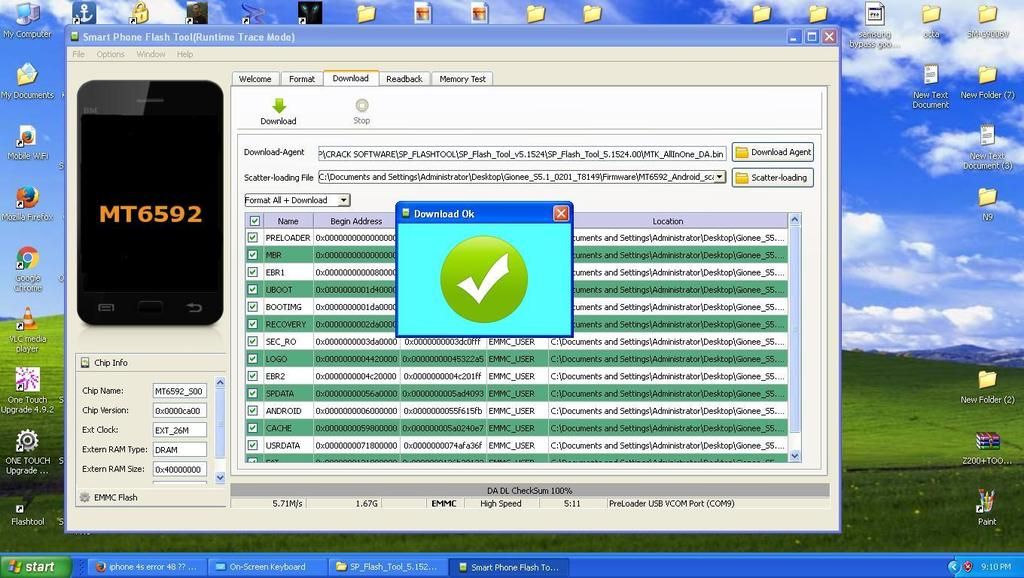Click the Stop icon in the toolbar
This screenshot has width=1024, height=578.
click(x=362, y=105)
